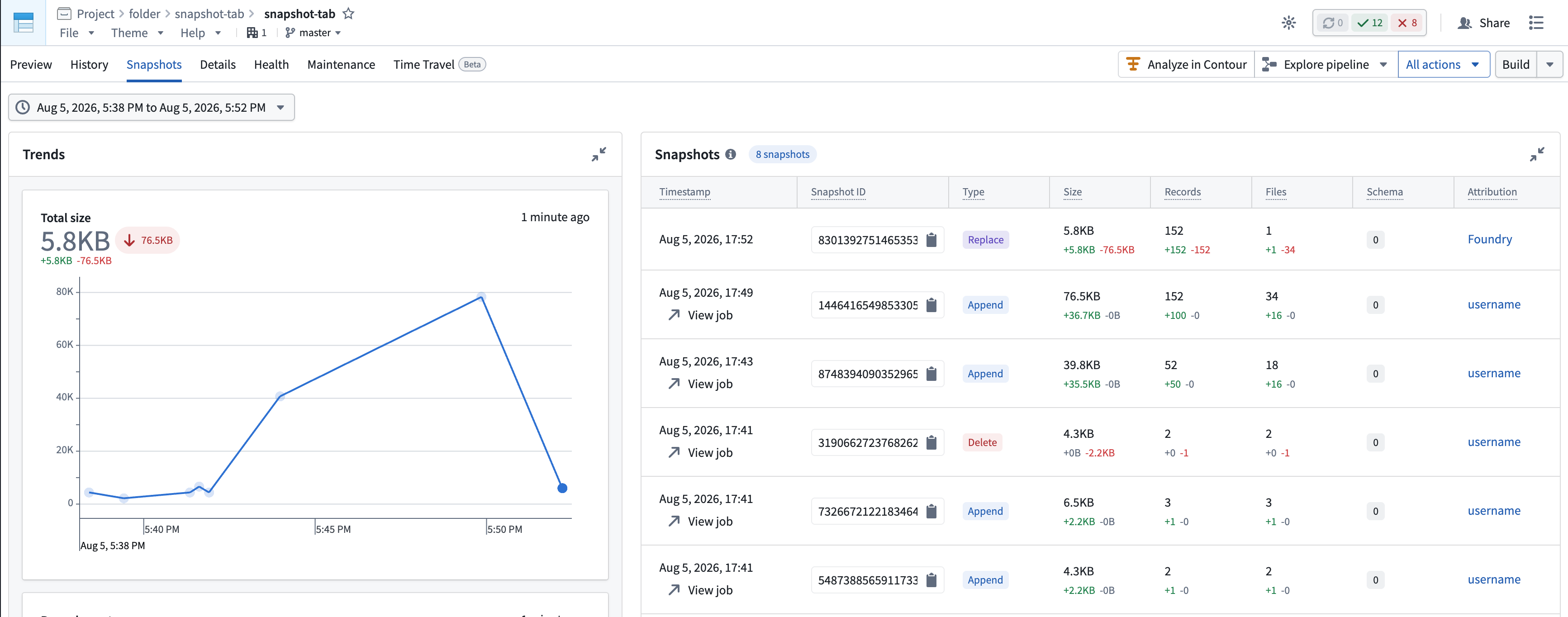Open View job for 6.5KB snapshot
The height and width of the screenshot is (617, 1568).
tap(700, 522)
